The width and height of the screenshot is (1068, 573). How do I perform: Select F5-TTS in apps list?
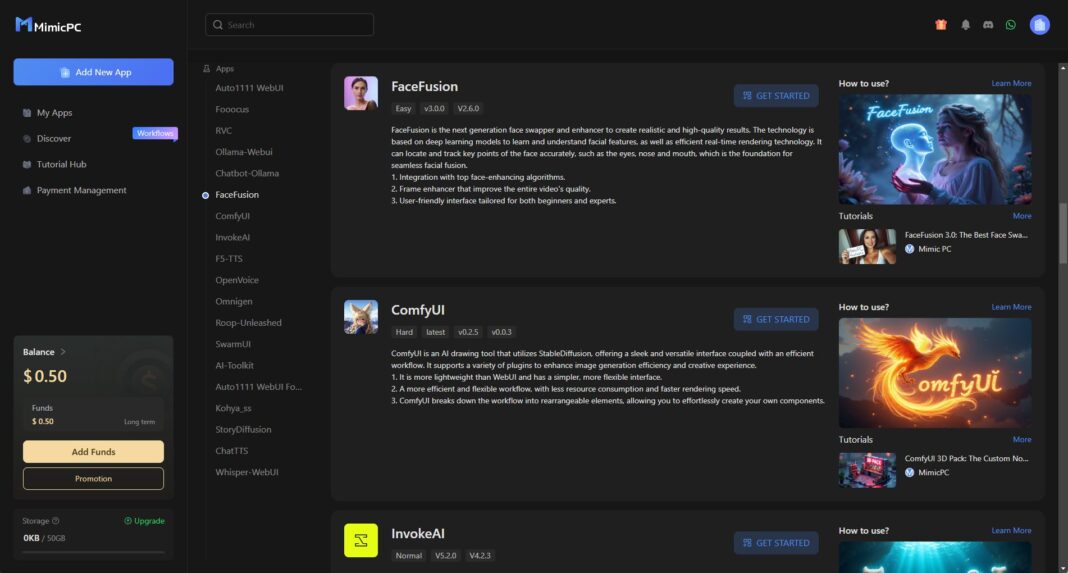pos(229,258)
